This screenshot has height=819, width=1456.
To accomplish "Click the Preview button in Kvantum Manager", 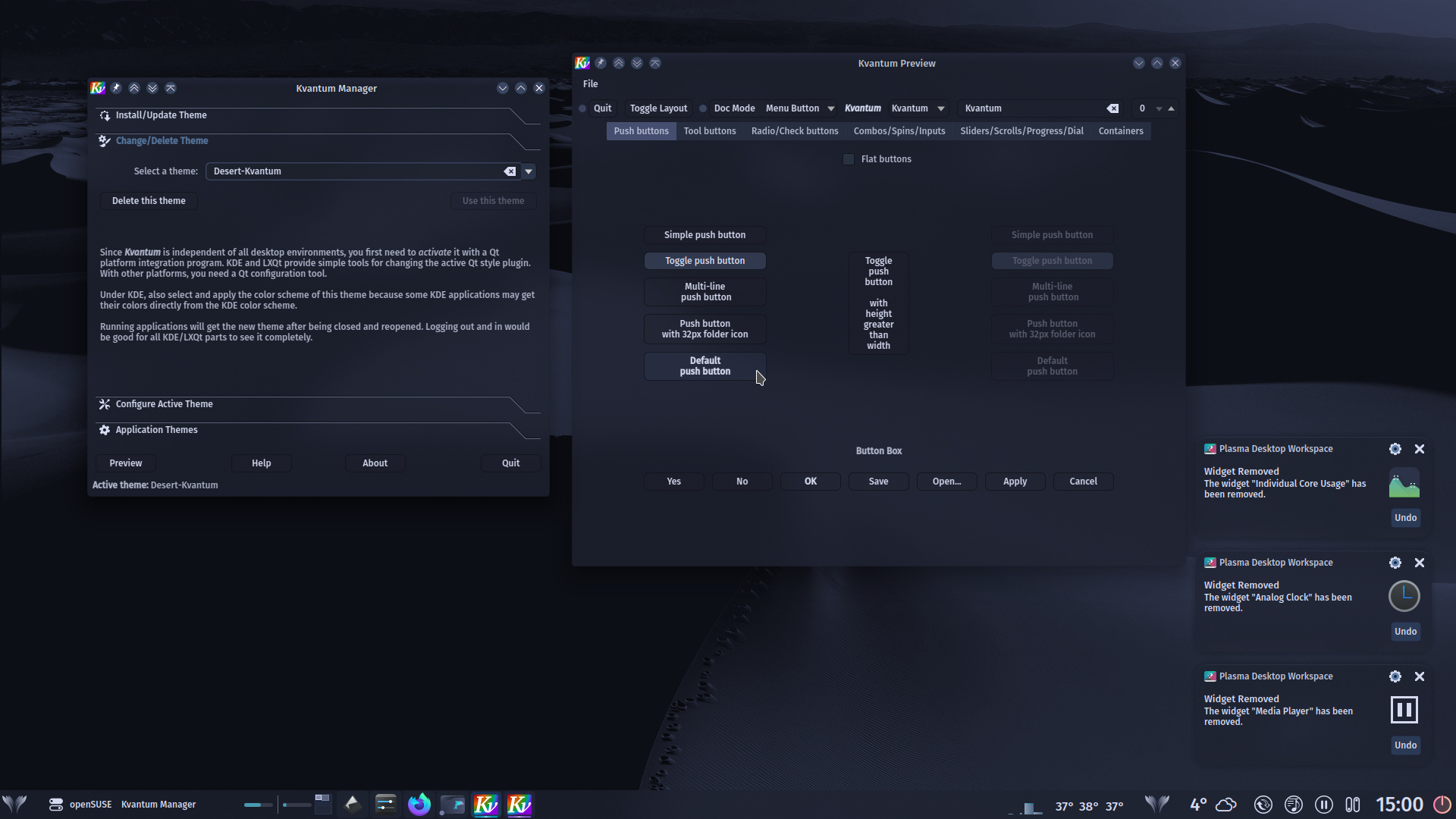I will pos(126,463).
